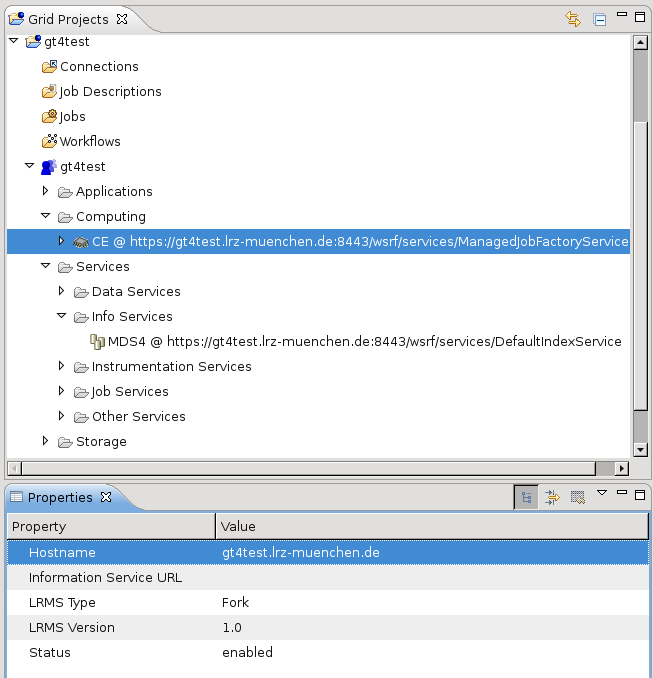This screenshot has height=678, width=653.
Task: Collapse the Services node
Action: 45,265
